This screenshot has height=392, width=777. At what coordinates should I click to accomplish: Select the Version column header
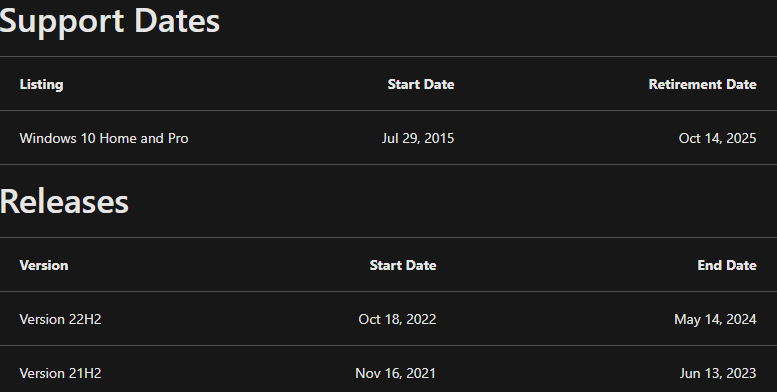[44, 265]
